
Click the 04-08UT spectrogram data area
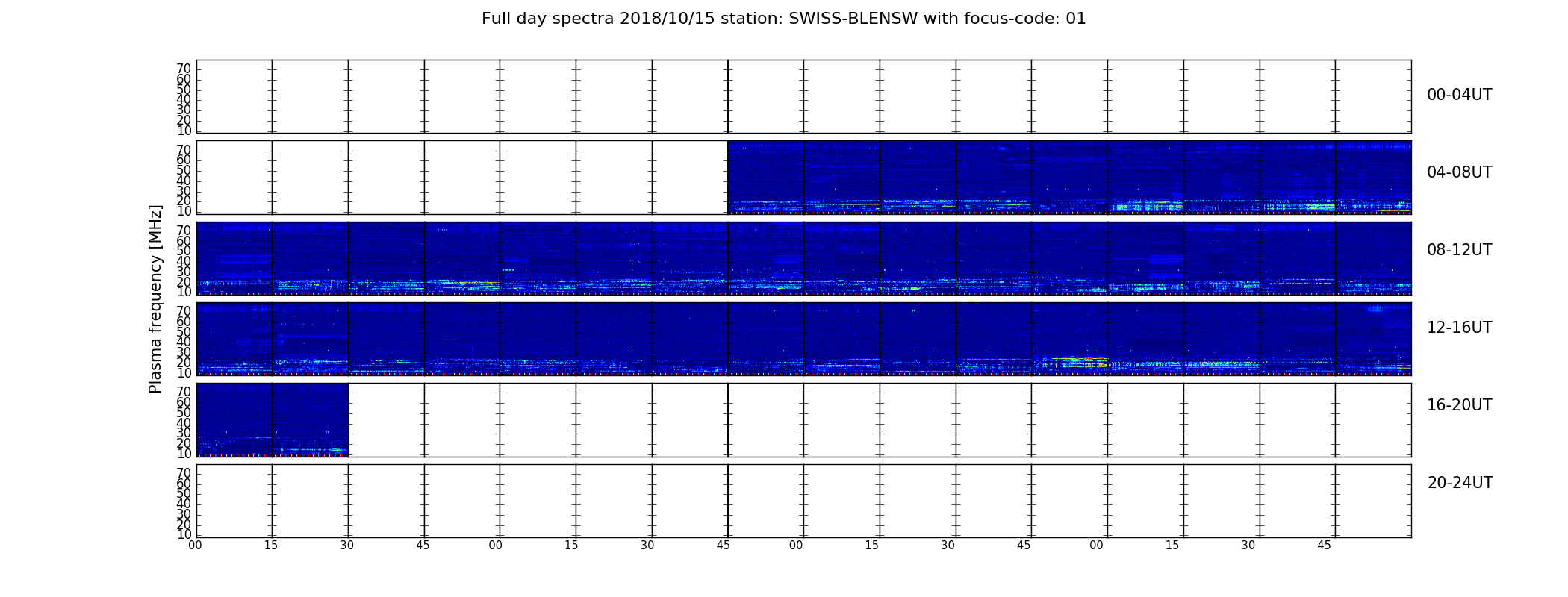pyautogui.click(x=1069, y=178)
